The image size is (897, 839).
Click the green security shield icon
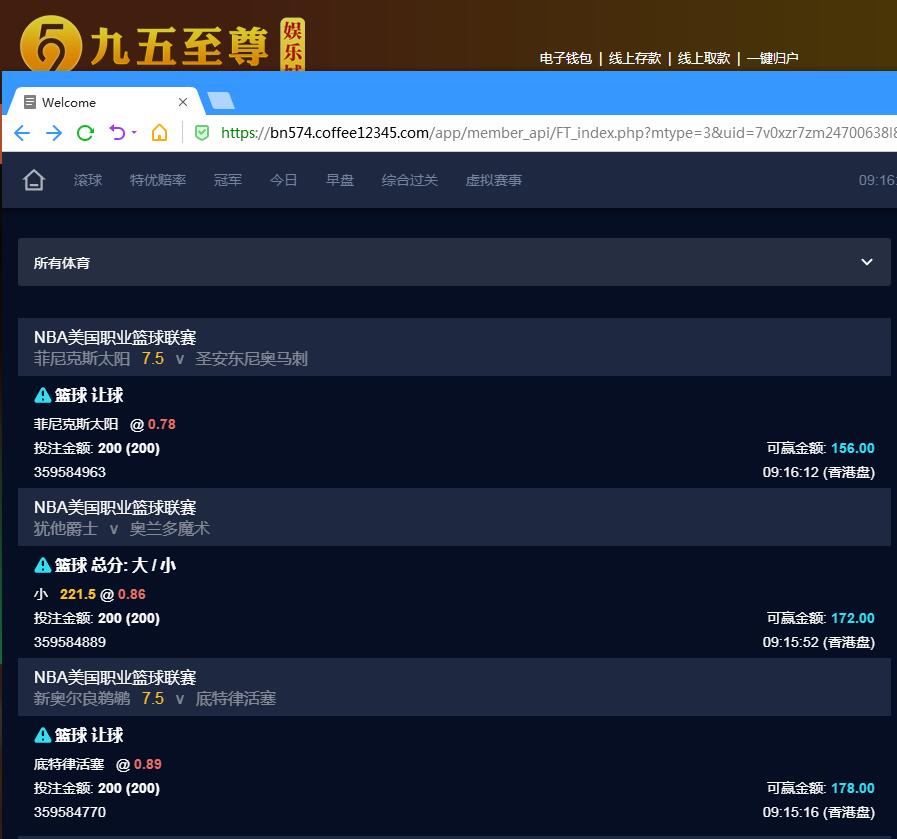pyautogui.click(x=201, y=133)
